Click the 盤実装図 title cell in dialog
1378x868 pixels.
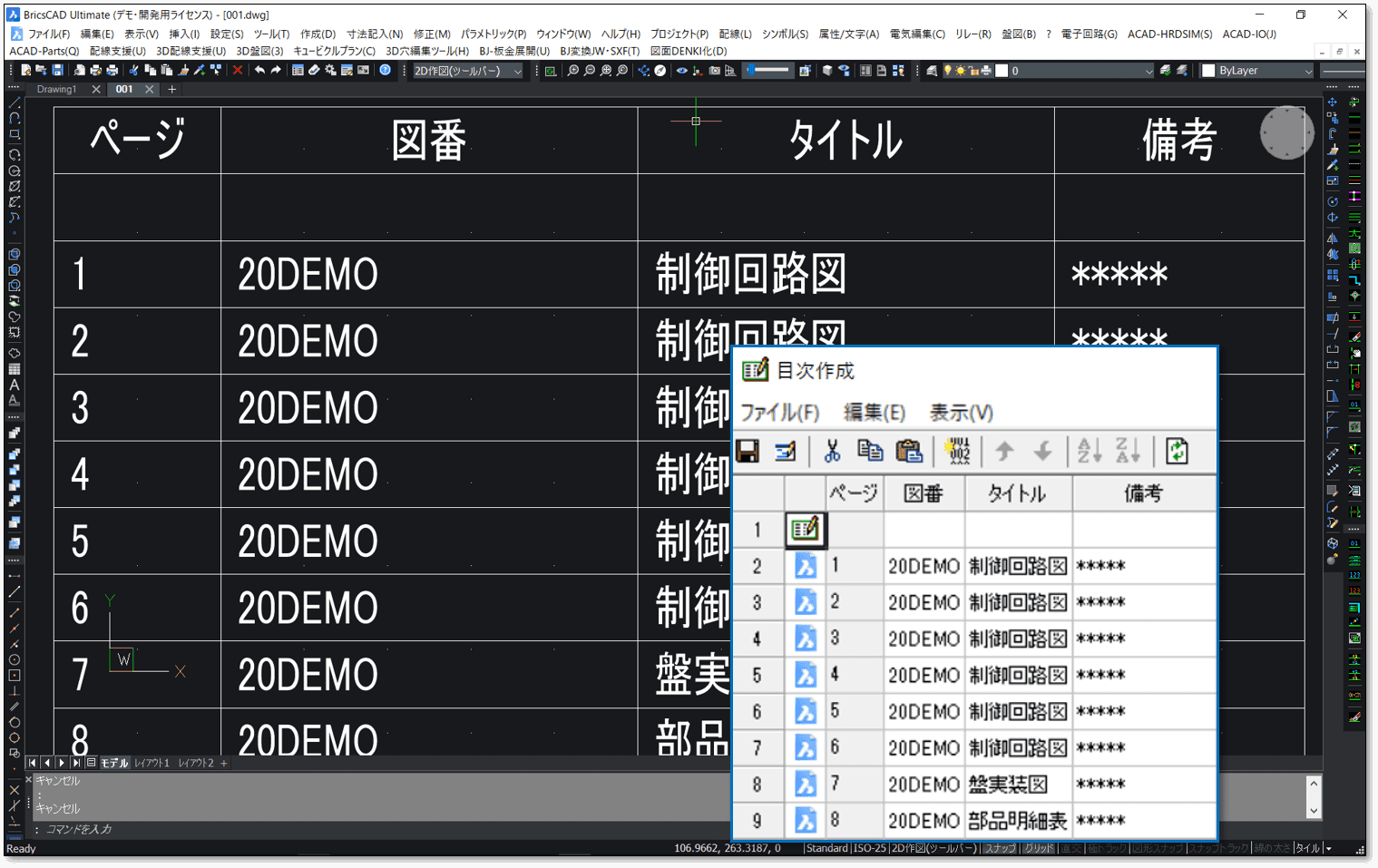click(1019, 784)
